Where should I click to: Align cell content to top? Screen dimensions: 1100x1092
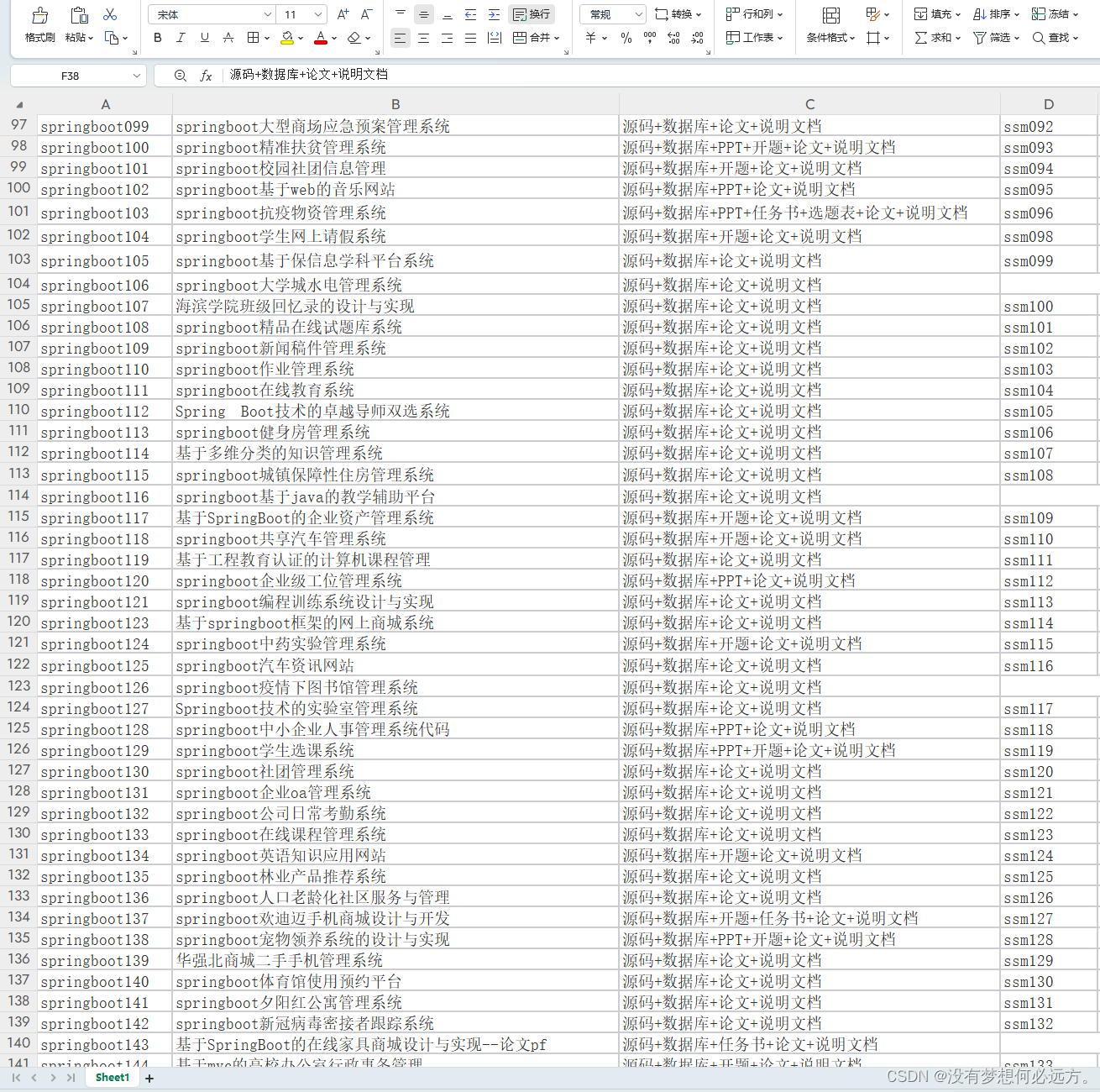tap(401, 14)
